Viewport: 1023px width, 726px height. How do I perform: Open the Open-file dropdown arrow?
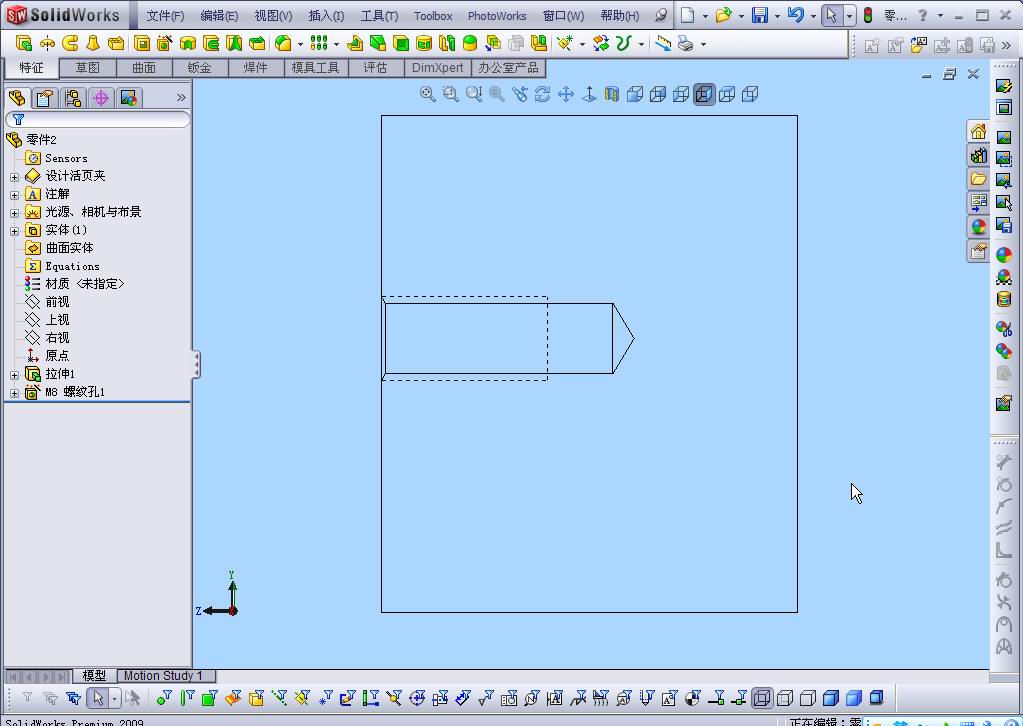point(741,16)
